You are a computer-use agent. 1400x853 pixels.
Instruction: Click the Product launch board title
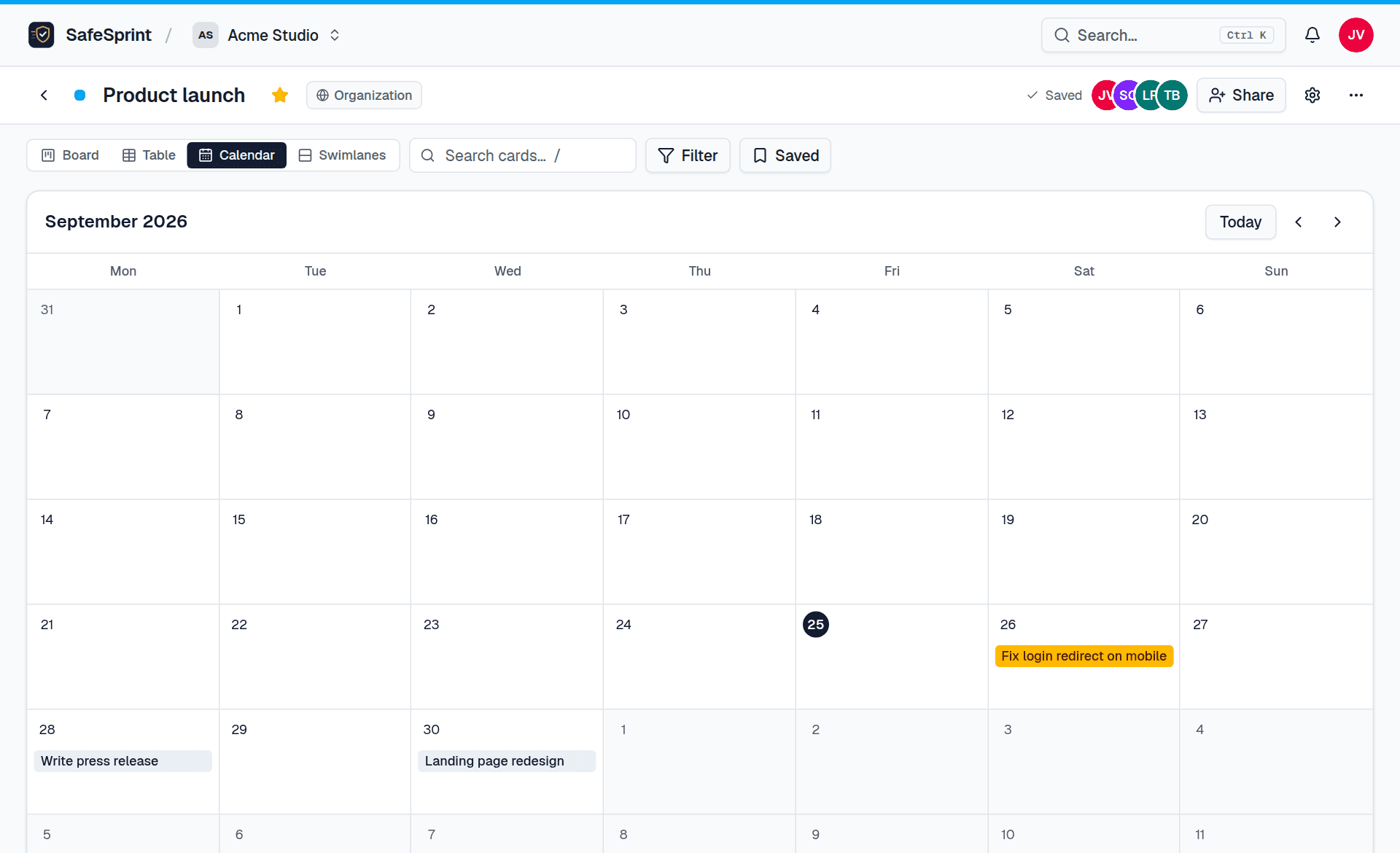[174, 96]
